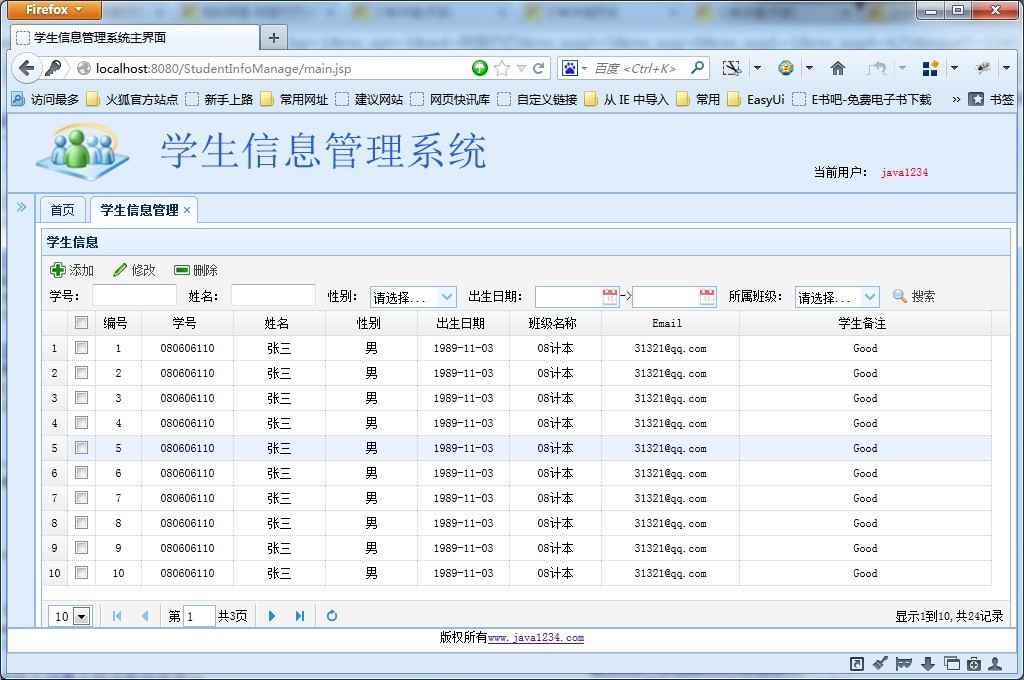Bookmark this page with star icon
This screenshot has height=680, width=1024.
[502, 68]
